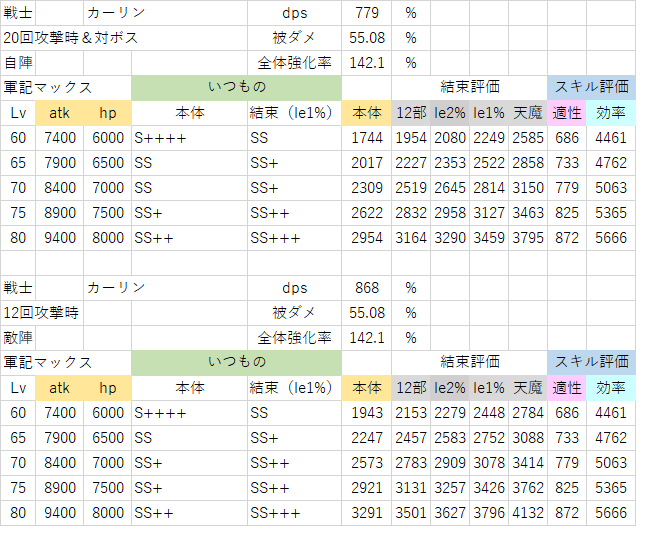
Task: Click the cell with value 3078
Action: click(489, 463)
